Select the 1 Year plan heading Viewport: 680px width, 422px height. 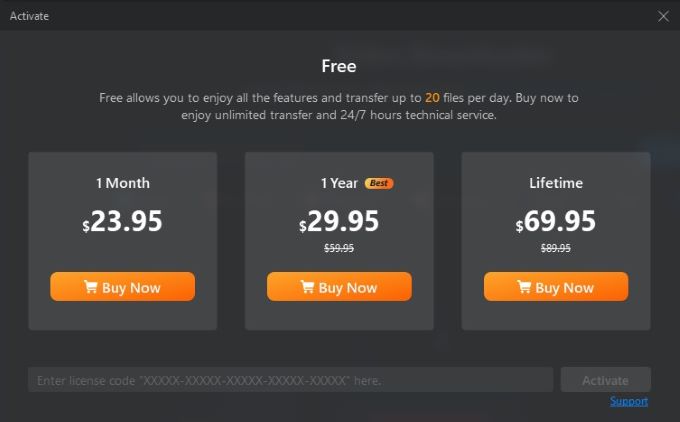pyautogui.click(x=338, y=183)
